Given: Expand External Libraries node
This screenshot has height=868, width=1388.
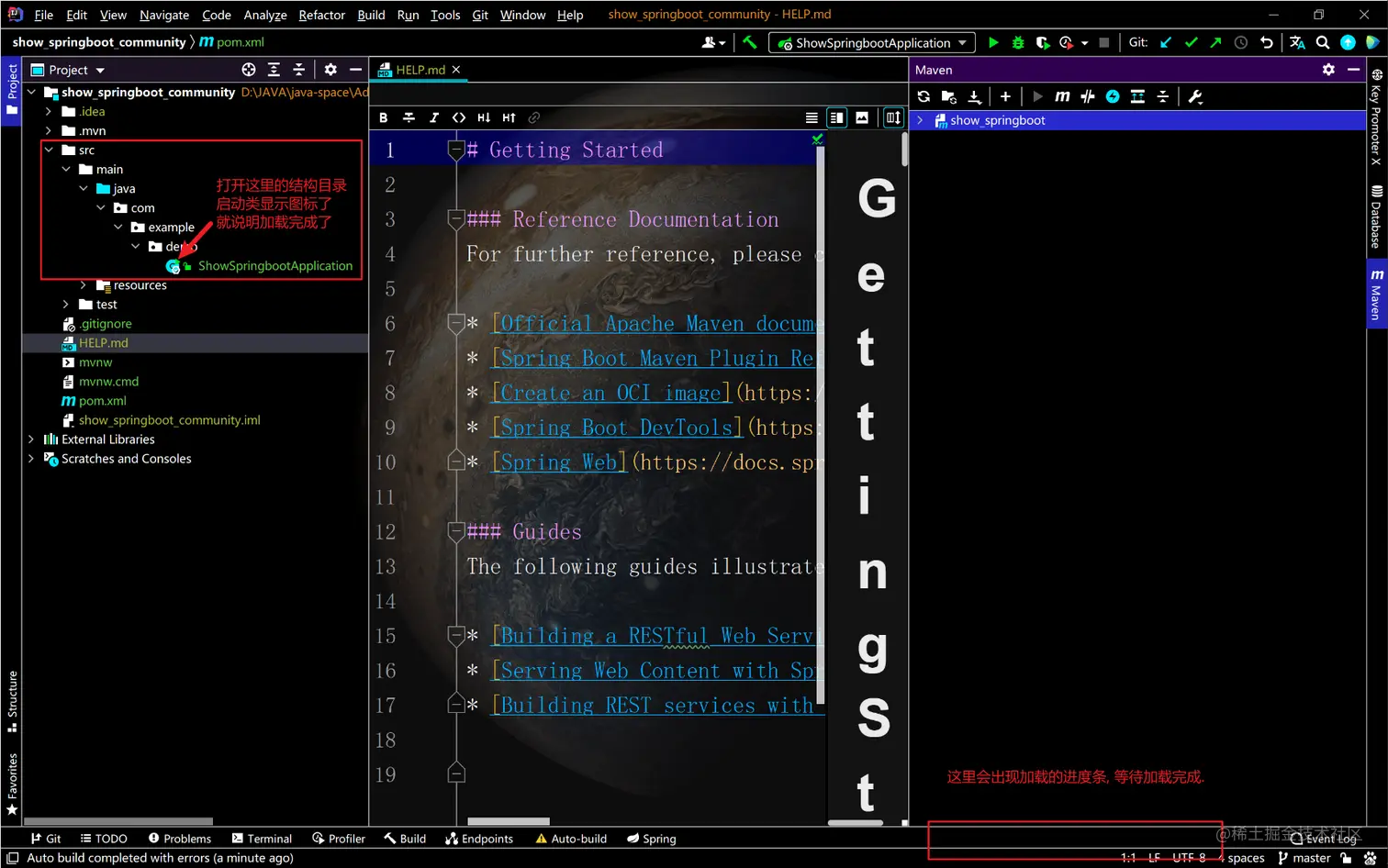Looking at the screenshot, I should 31,440.
